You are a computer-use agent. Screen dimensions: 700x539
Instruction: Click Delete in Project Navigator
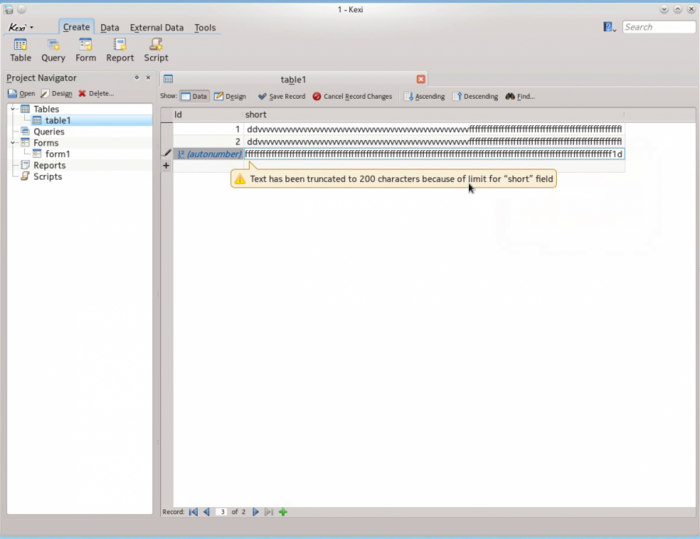[96, 93]
